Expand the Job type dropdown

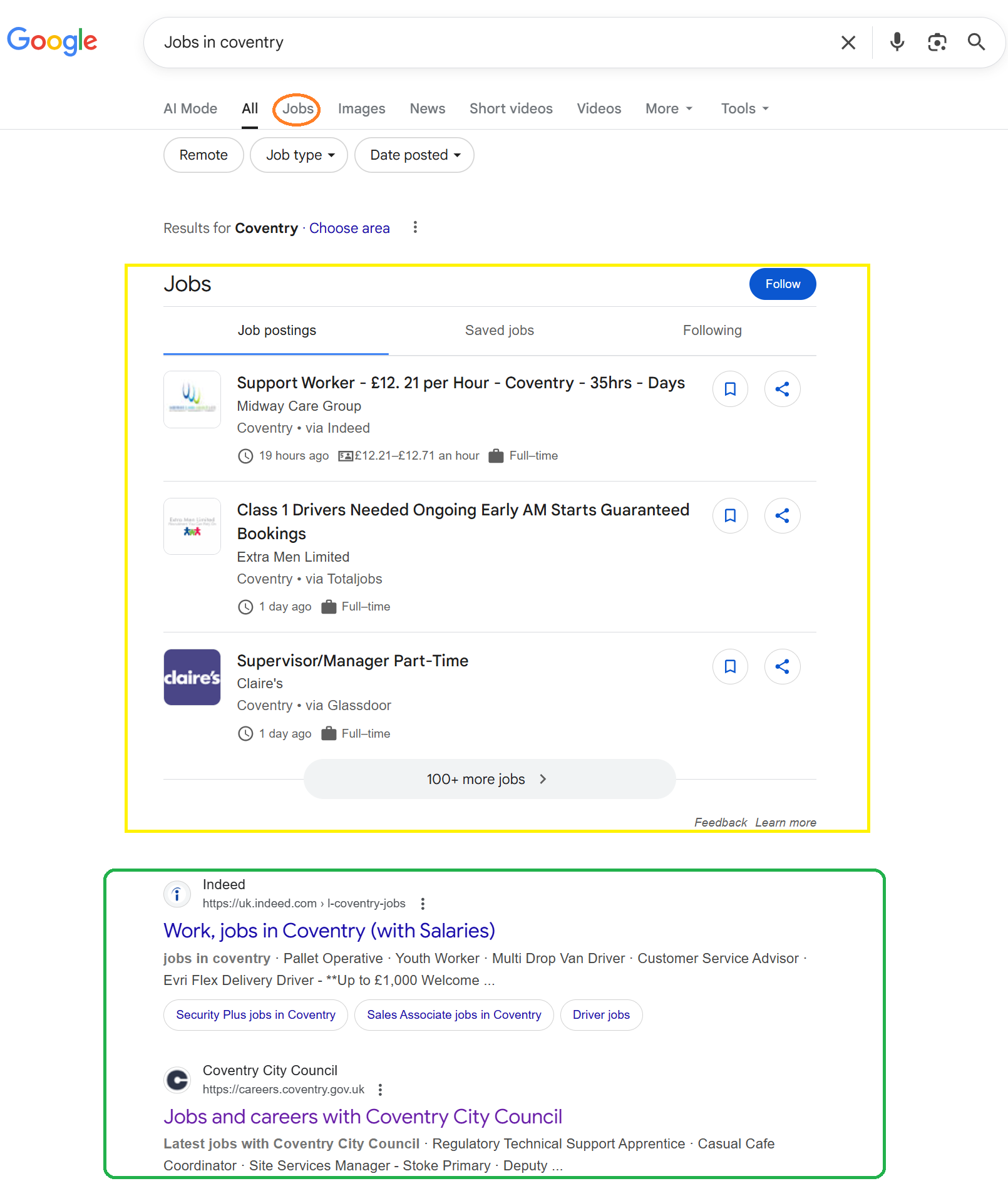(299, 155)
